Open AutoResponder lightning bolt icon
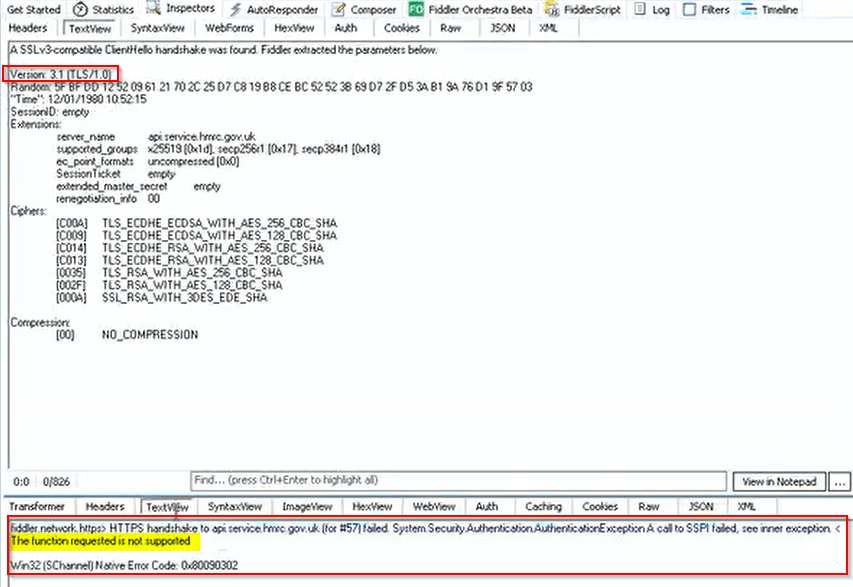Viewport: 853px width, 587px height. tap(235, 9)
